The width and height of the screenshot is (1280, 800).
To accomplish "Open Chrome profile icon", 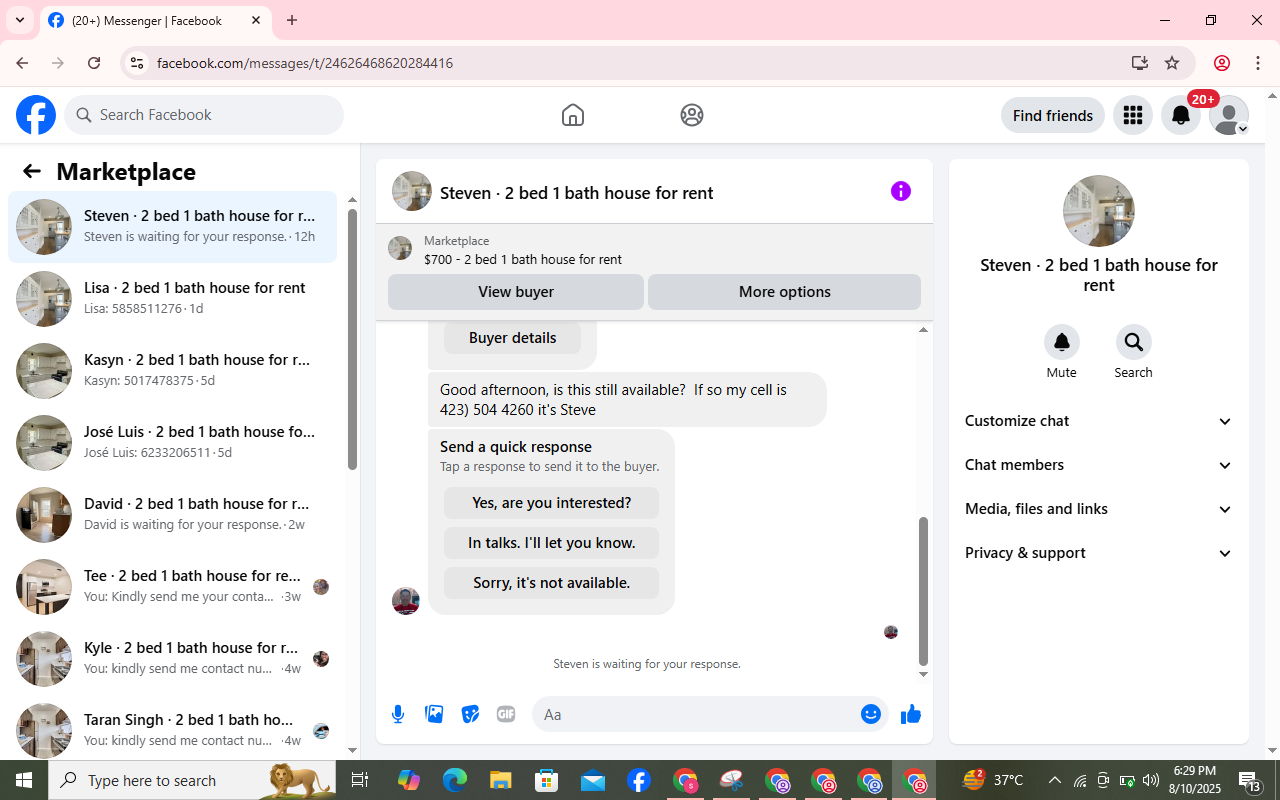I will pyautogui.click(x=1222, y=63).
